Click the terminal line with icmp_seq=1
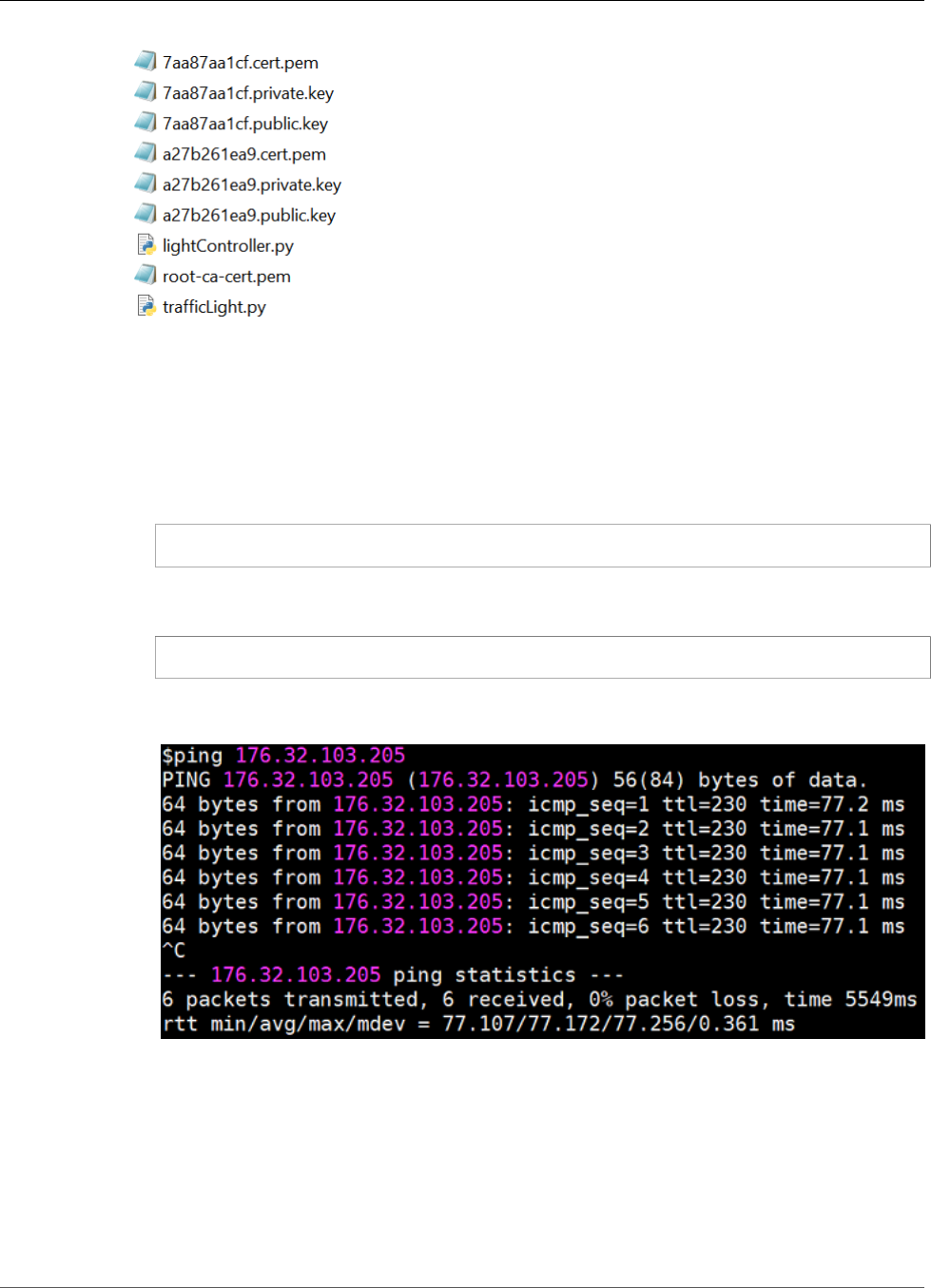This screenshot has width=931, height=1288. tap(533, 805)
